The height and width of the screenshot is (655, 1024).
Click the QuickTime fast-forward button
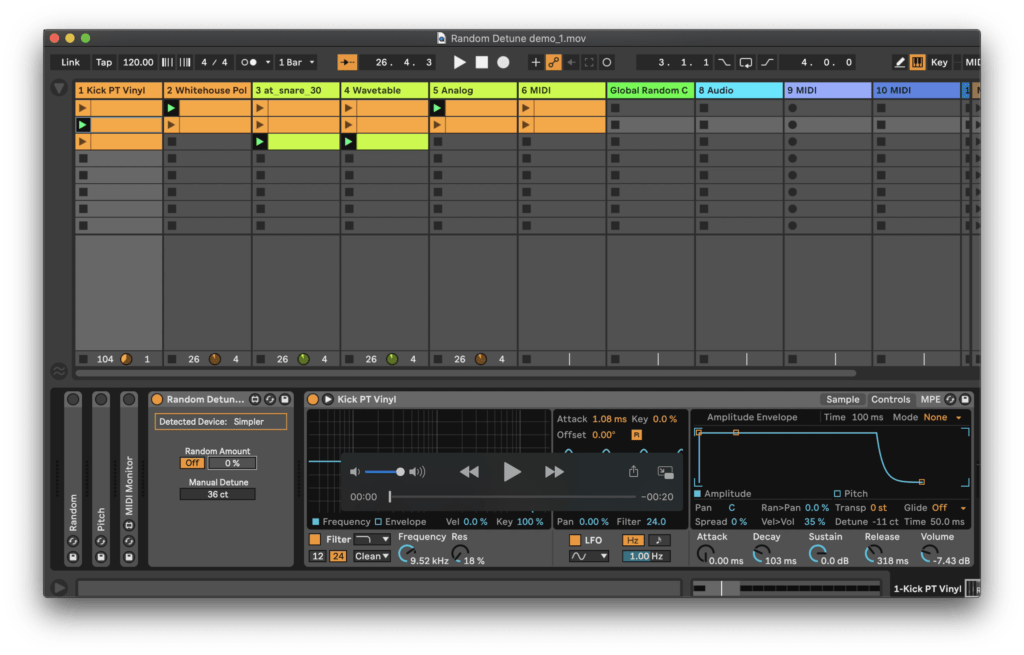pyautogui.click(x=554, y=471)
